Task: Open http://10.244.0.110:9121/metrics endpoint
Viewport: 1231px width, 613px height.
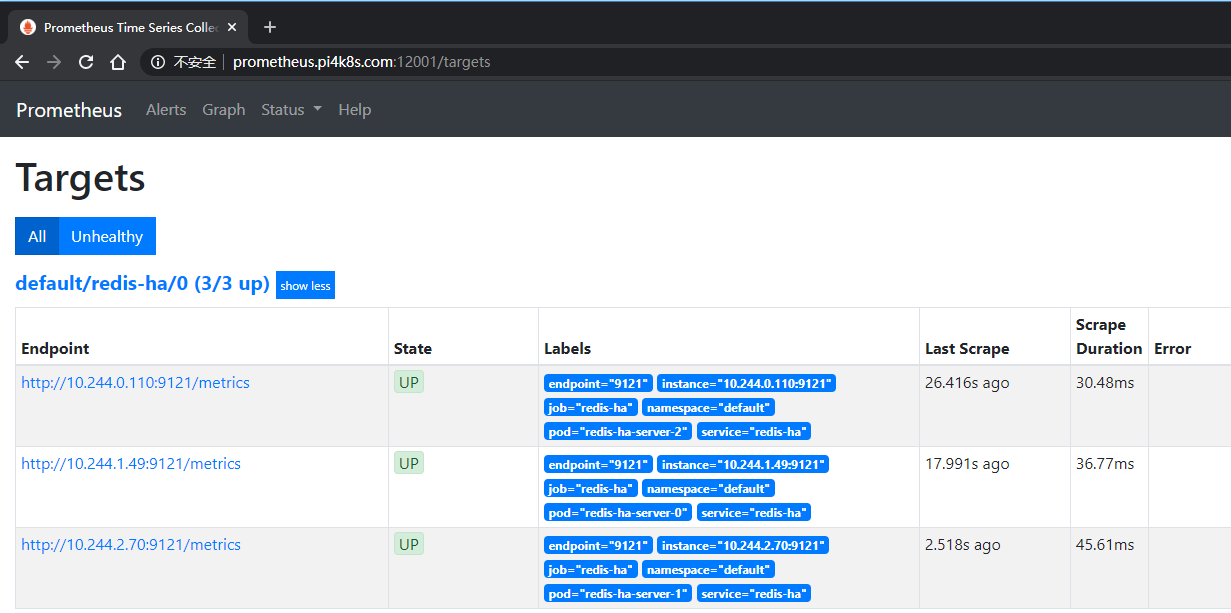Action: (135, 382)
